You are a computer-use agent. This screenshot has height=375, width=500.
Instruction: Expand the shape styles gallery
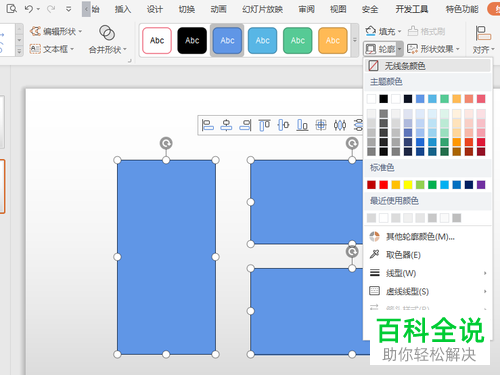[x=355, y=40]
